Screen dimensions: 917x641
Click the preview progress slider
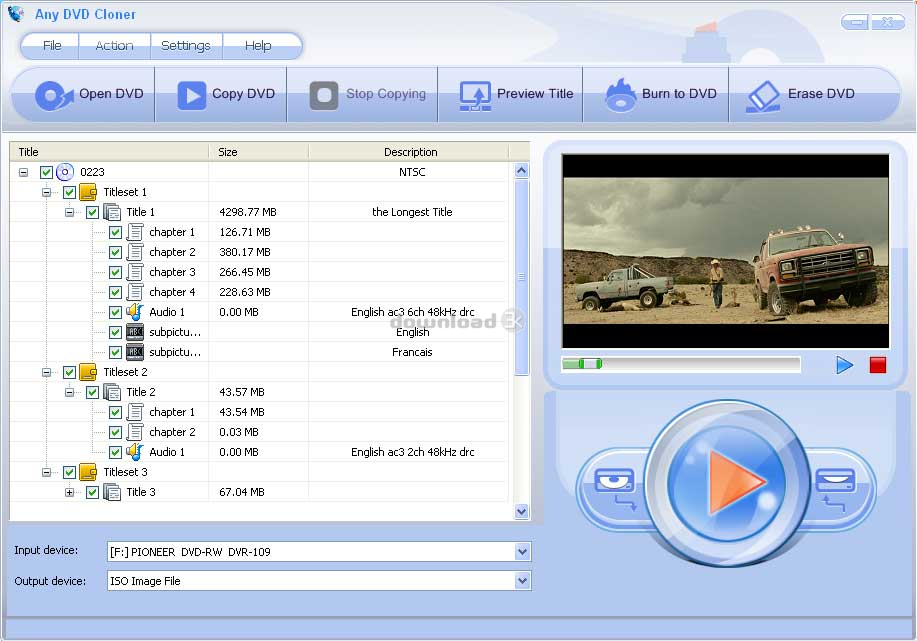click(x=680, y=364)
